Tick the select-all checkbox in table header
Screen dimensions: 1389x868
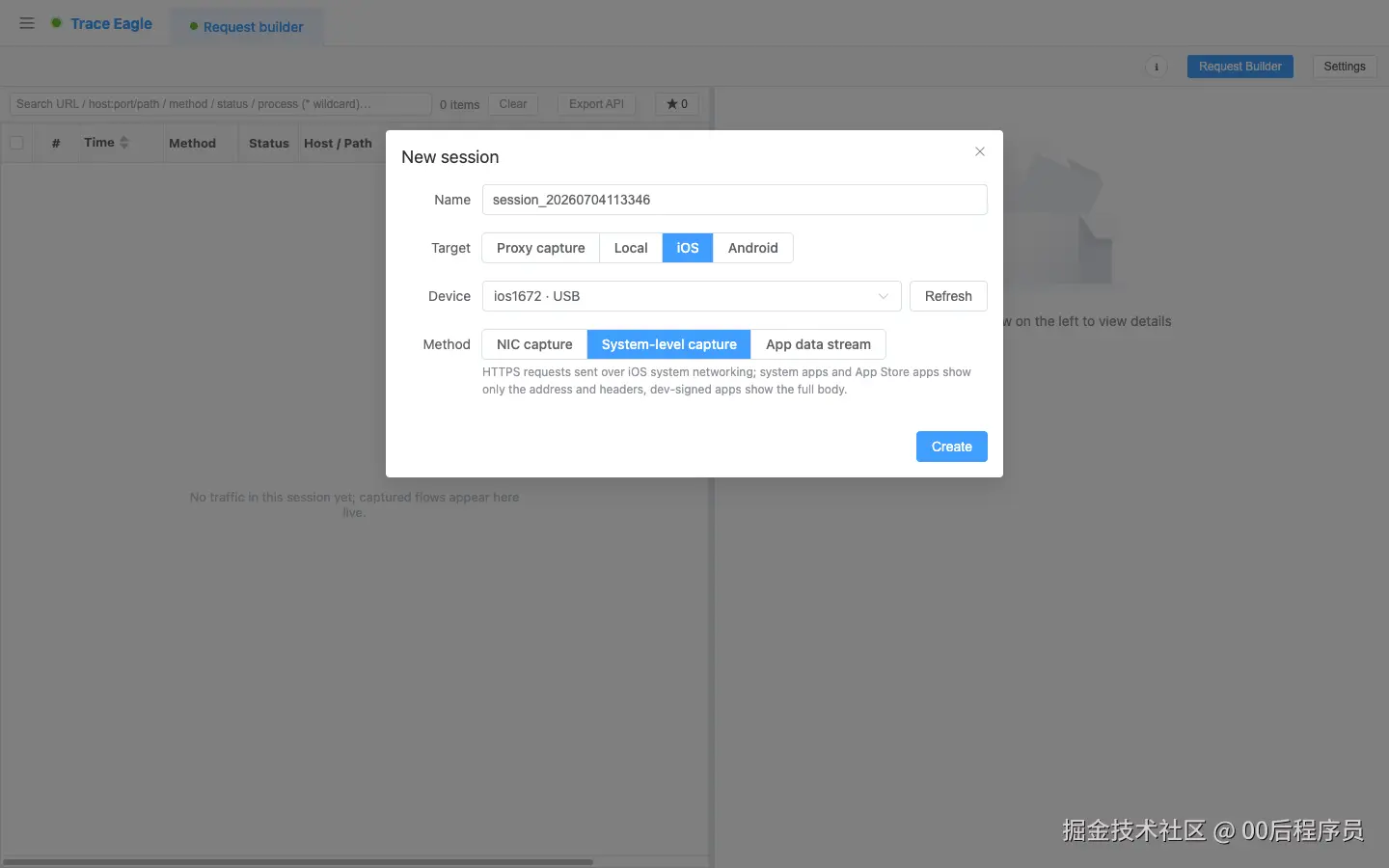[16, 143]
